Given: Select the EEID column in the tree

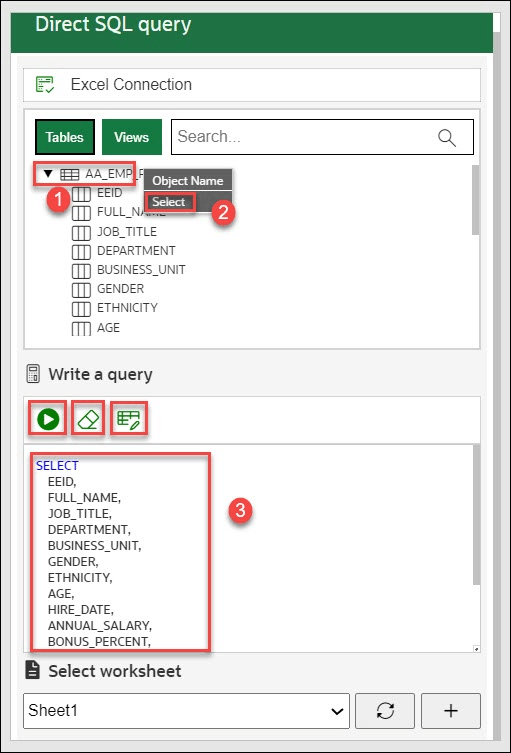Looking at the screenshot, I should pyautogui.click(x=110, y=193).
